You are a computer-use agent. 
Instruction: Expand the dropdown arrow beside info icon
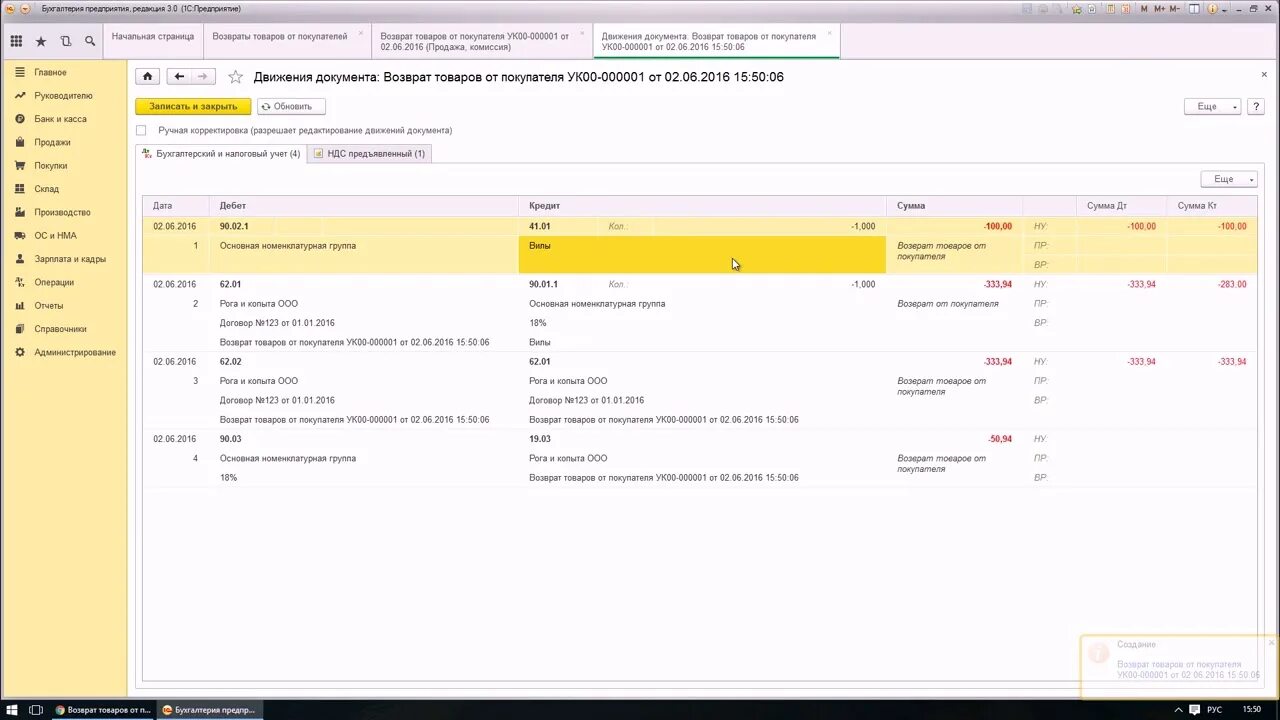click(1224, 10)
